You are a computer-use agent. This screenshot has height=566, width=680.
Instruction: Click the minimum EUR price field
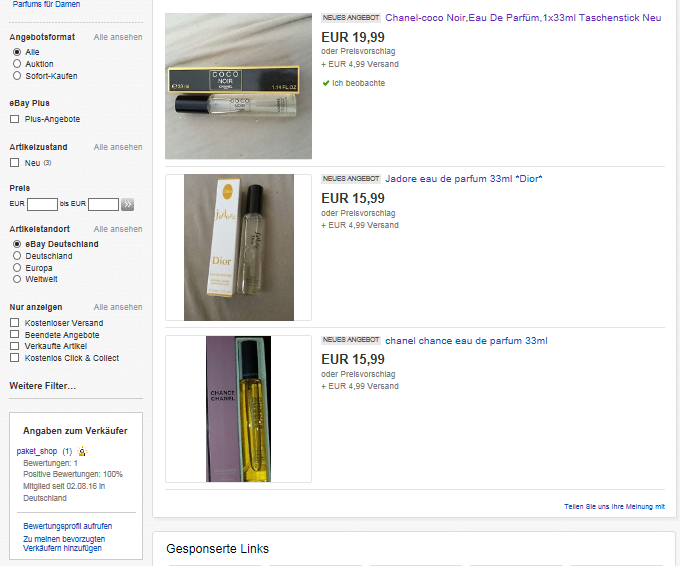42,204
